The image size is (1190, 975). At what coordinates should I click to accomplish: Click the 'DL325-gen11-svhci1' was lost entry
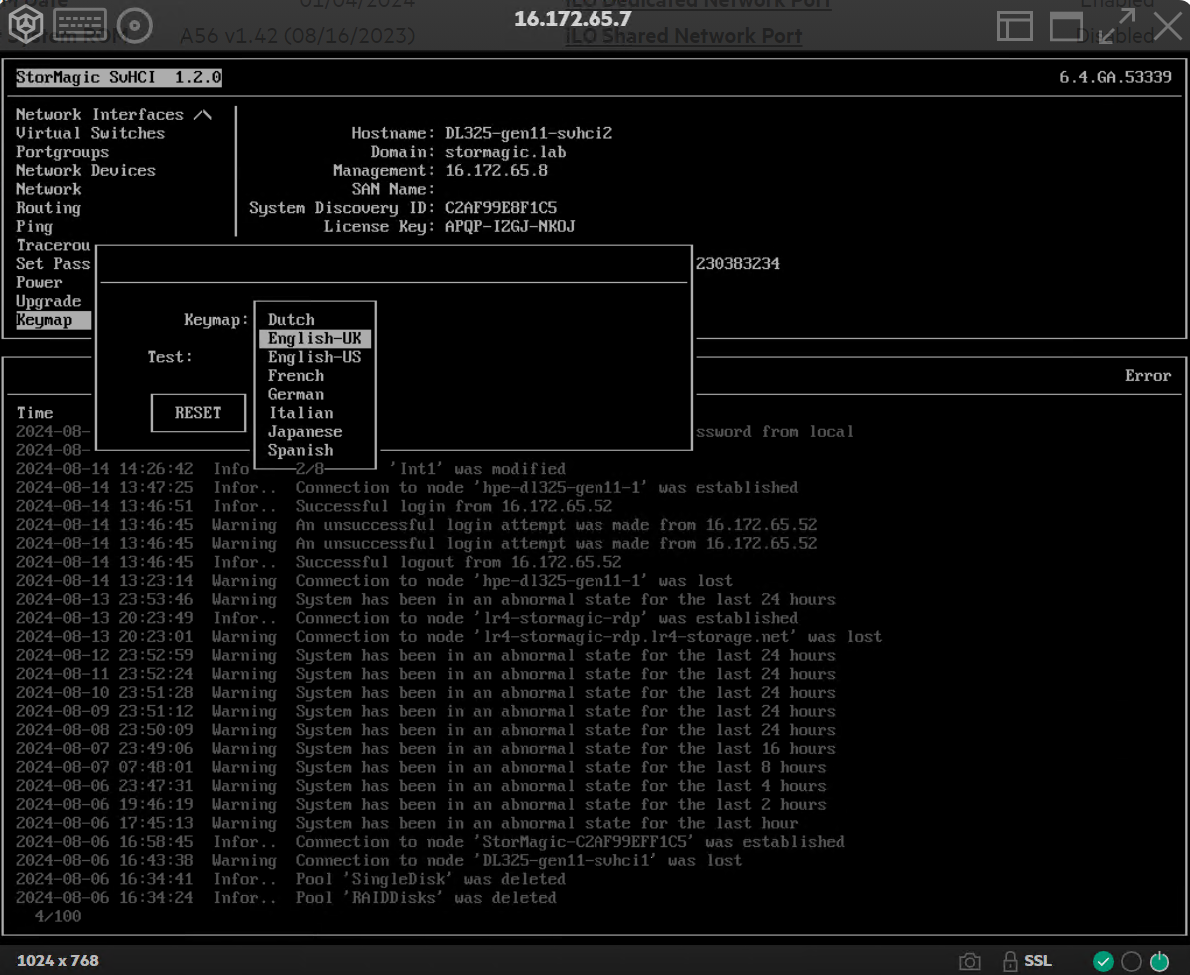pos(518,860)
